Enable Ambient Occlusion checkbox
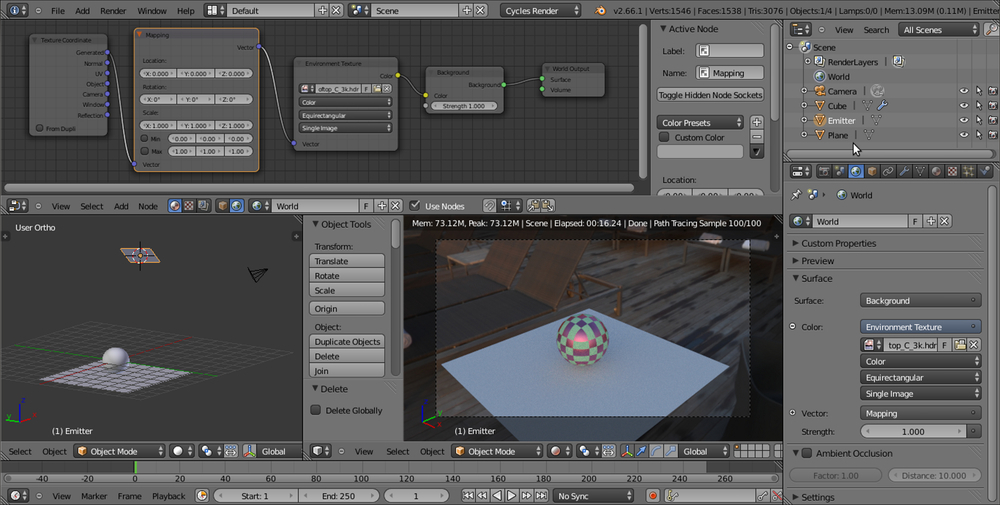 (807, 454)
